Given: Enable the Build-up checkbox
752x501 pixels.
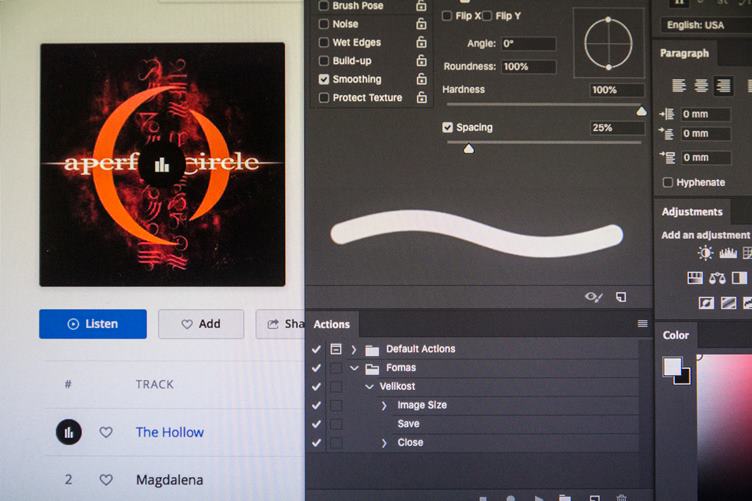Looking at the screenshot, I should coord(324,60).
